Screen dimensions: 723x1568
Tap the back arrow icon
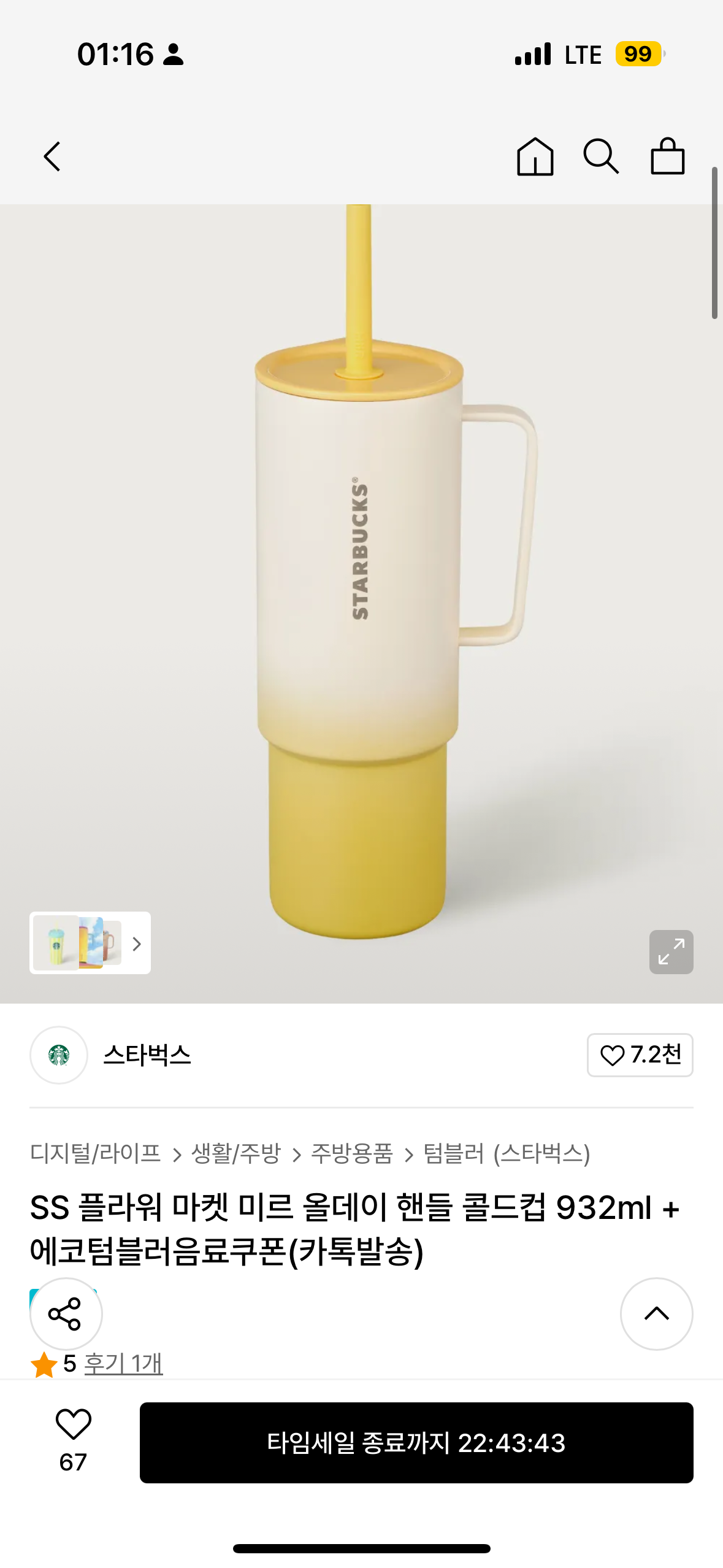click(52, 157)
